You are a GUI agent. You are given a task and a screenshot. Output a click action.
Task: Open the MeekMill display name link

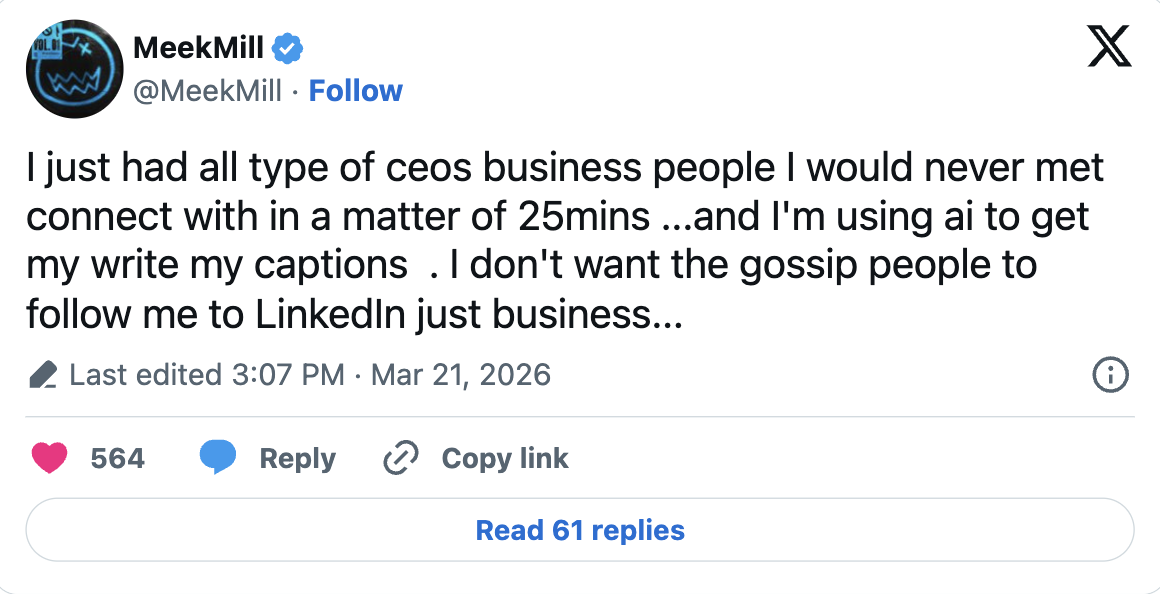198,46
